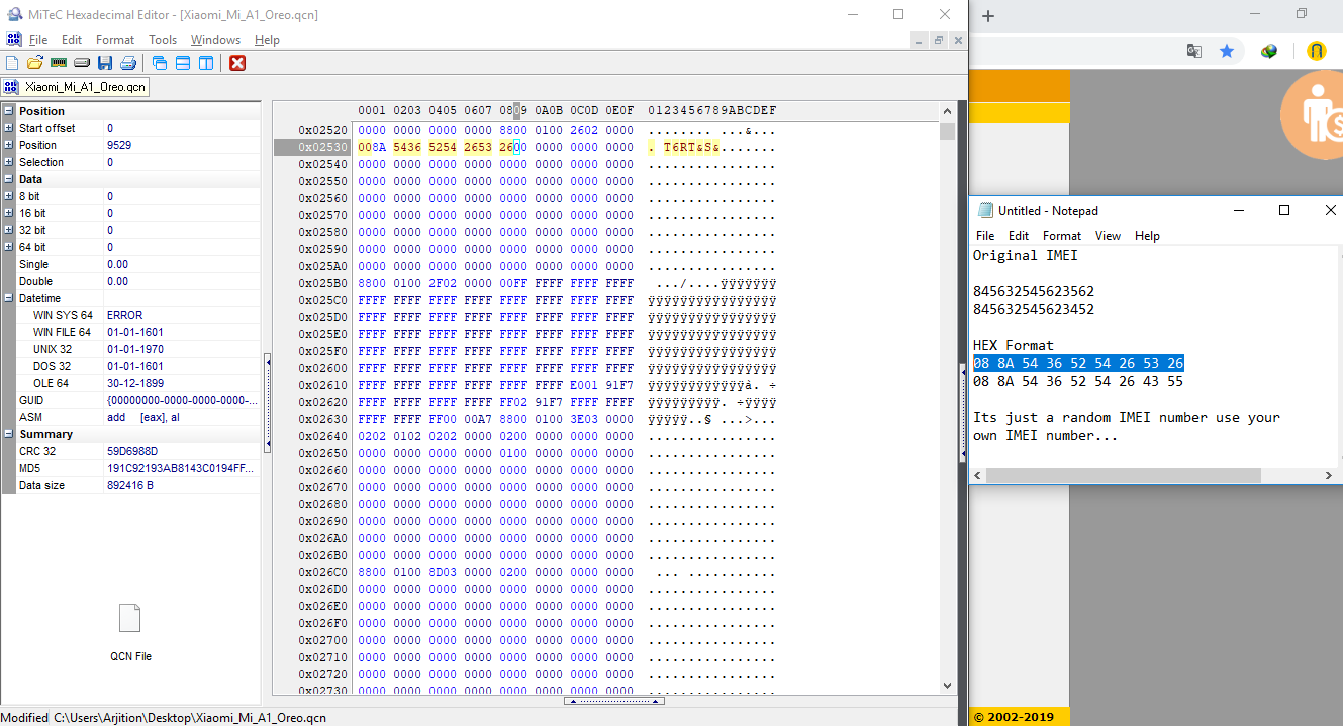The width and height of the screenshot is (1343, 726).
Task: Open disk drive editor icon
Action: [82, 63]
